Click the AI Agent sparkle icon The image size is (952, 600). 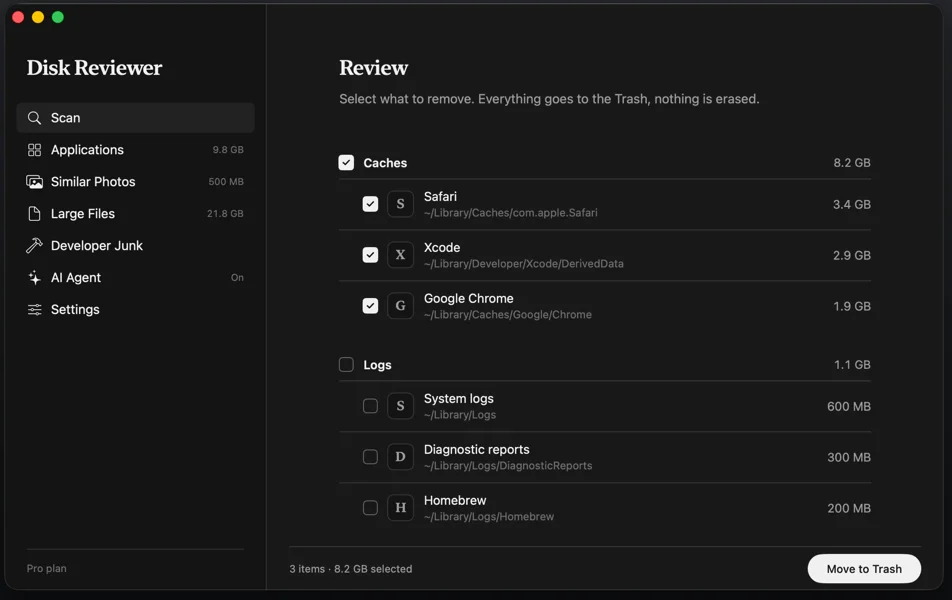point(35,278)
